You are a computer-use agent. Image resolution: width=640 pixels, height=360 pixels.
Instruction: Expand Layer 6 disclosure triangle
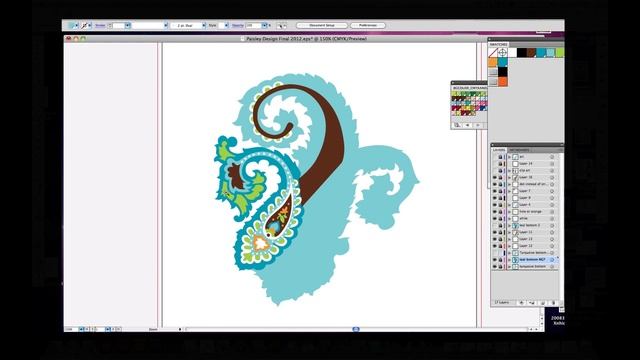tap(509, 204)
